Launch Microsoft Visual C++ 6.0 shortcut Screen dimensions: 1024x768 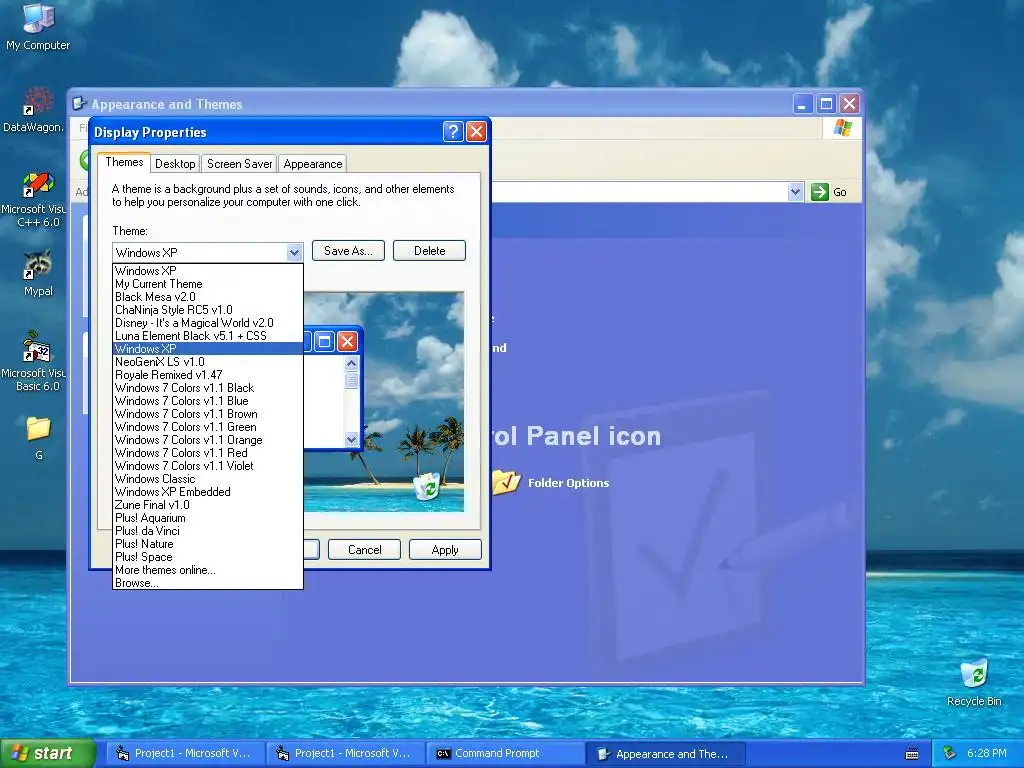coord(38,199)
